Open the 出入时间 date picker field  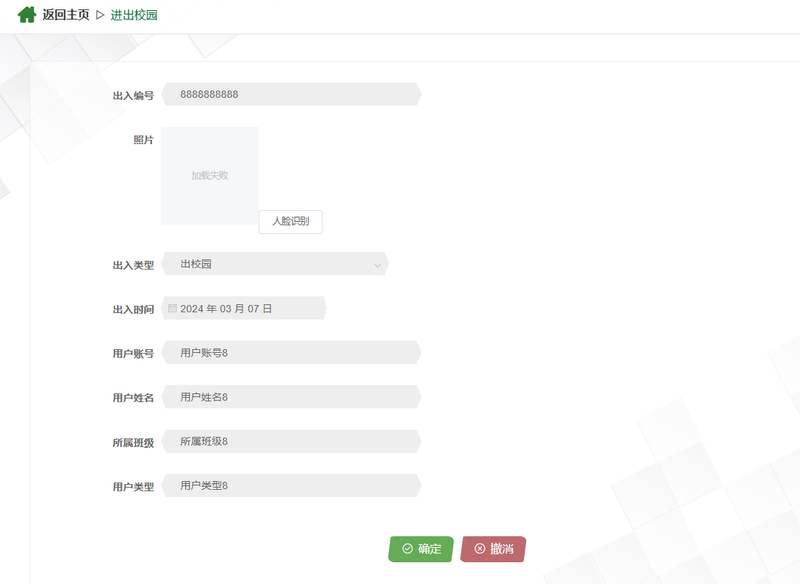click(x=244, y=308)
